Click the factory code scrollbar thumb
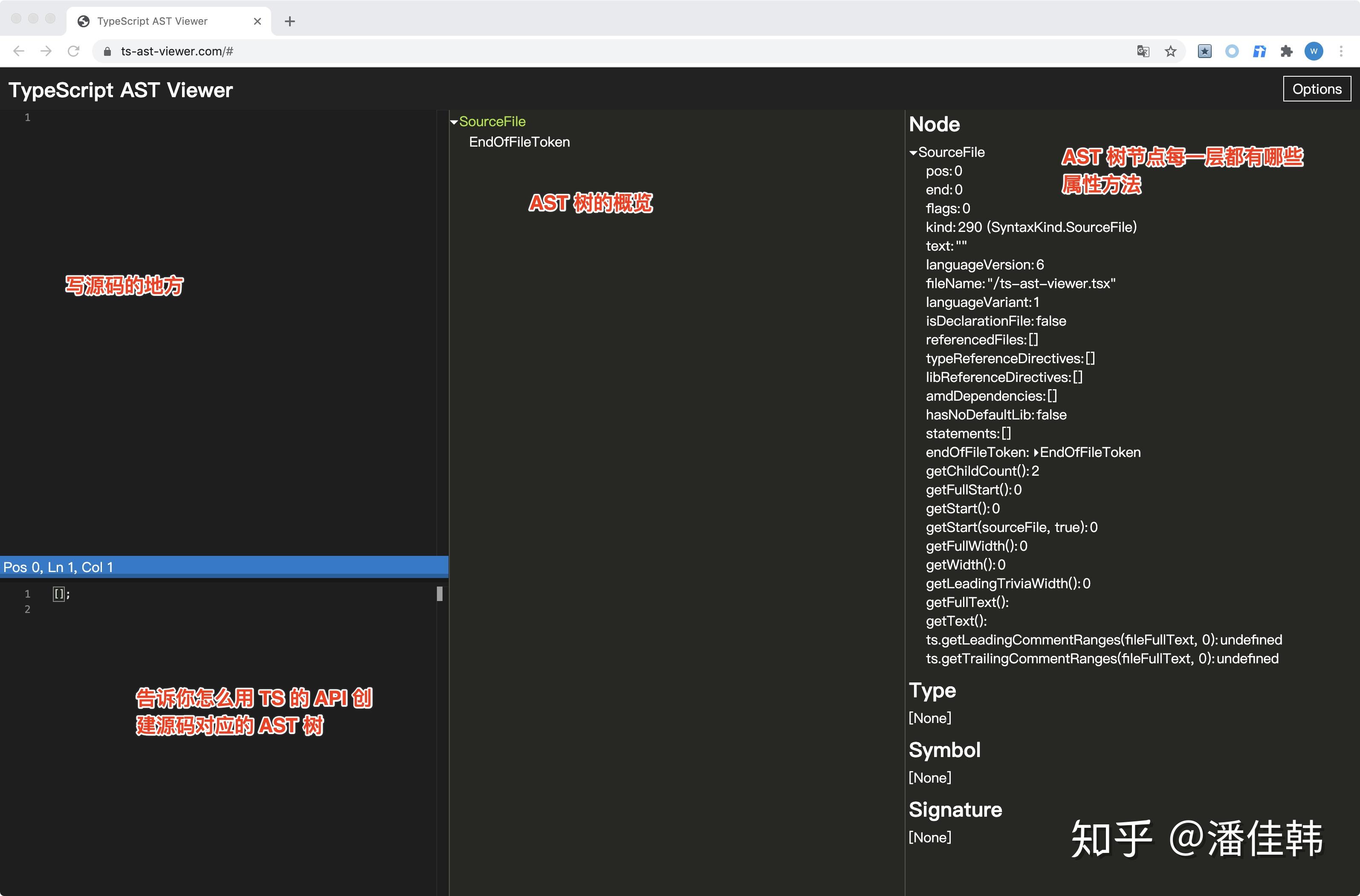The width and height of the screenshot is (1360, 896). (x=440, y=594)
